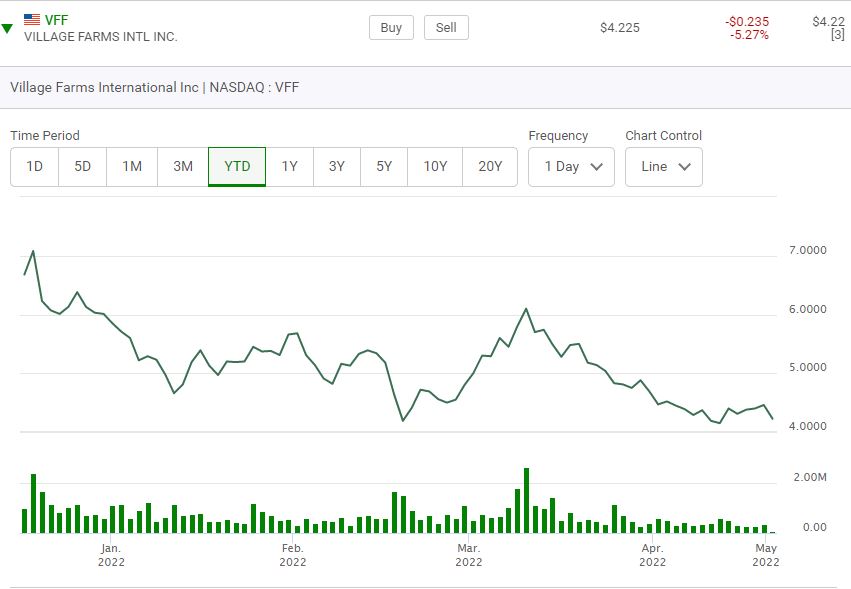Open the Frequency 1 Day dropdown

point(571,167)
